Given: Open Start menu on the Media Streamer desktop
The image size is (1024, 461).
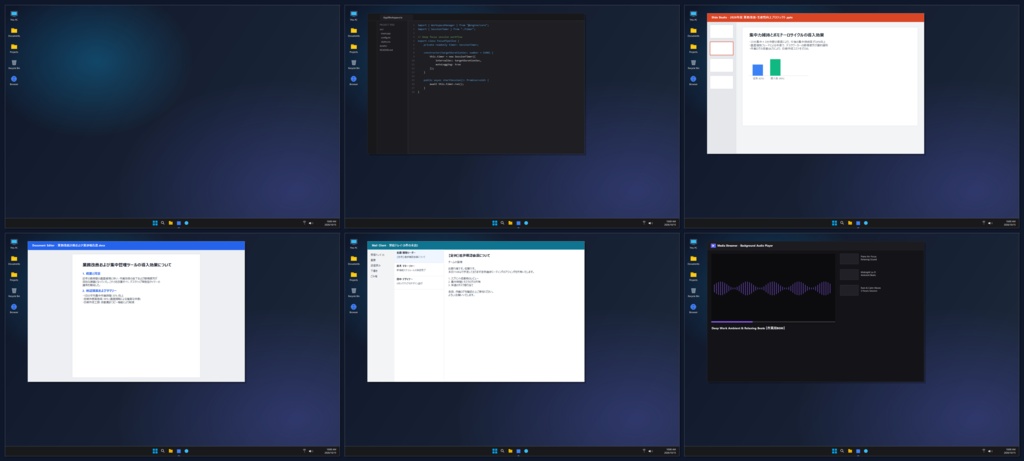Looking at the screenshot, I should (x=834, y=451).
